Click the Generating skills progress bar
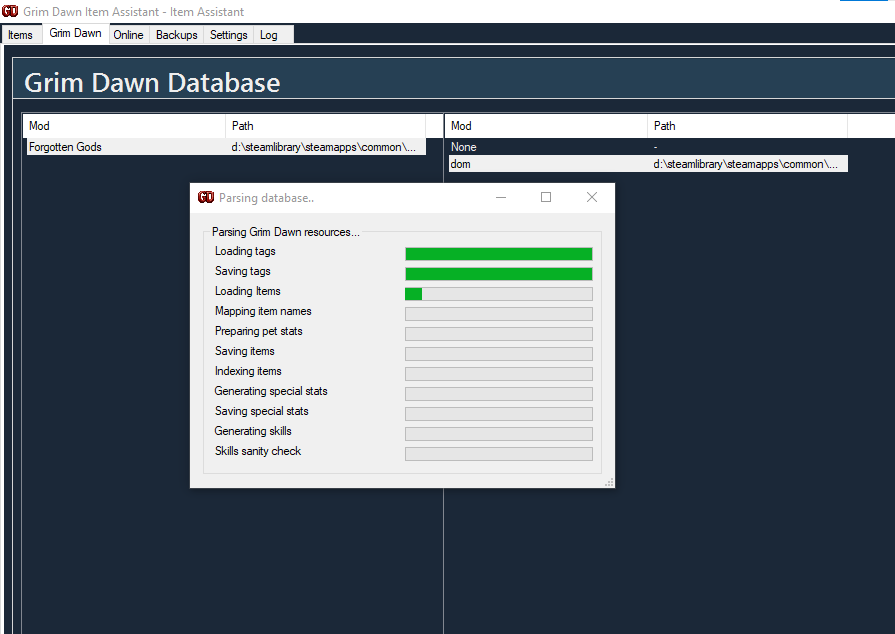 click(499, 434)
